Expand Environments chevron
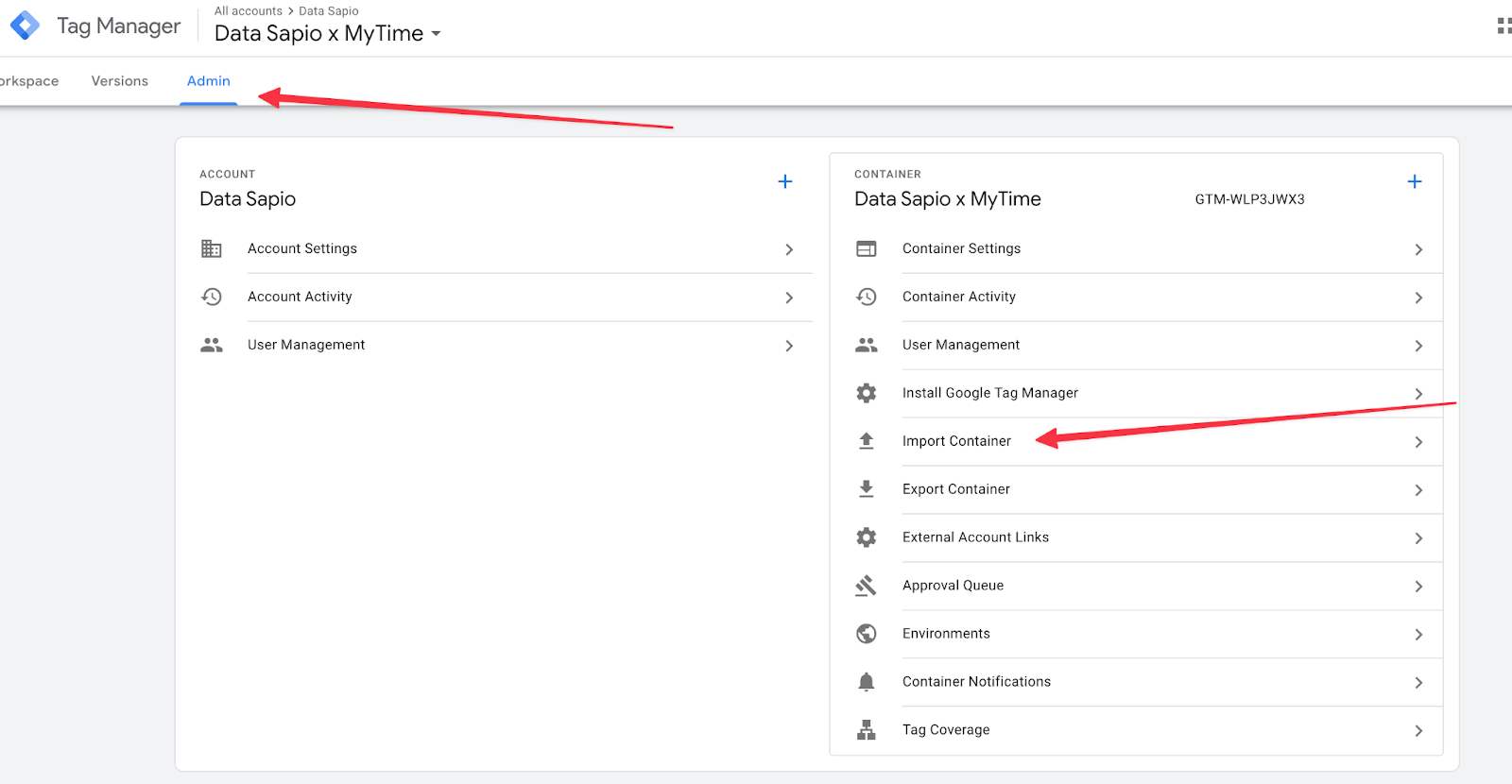This screenshot has height=784, width=1512. (x=1418, y=635)
